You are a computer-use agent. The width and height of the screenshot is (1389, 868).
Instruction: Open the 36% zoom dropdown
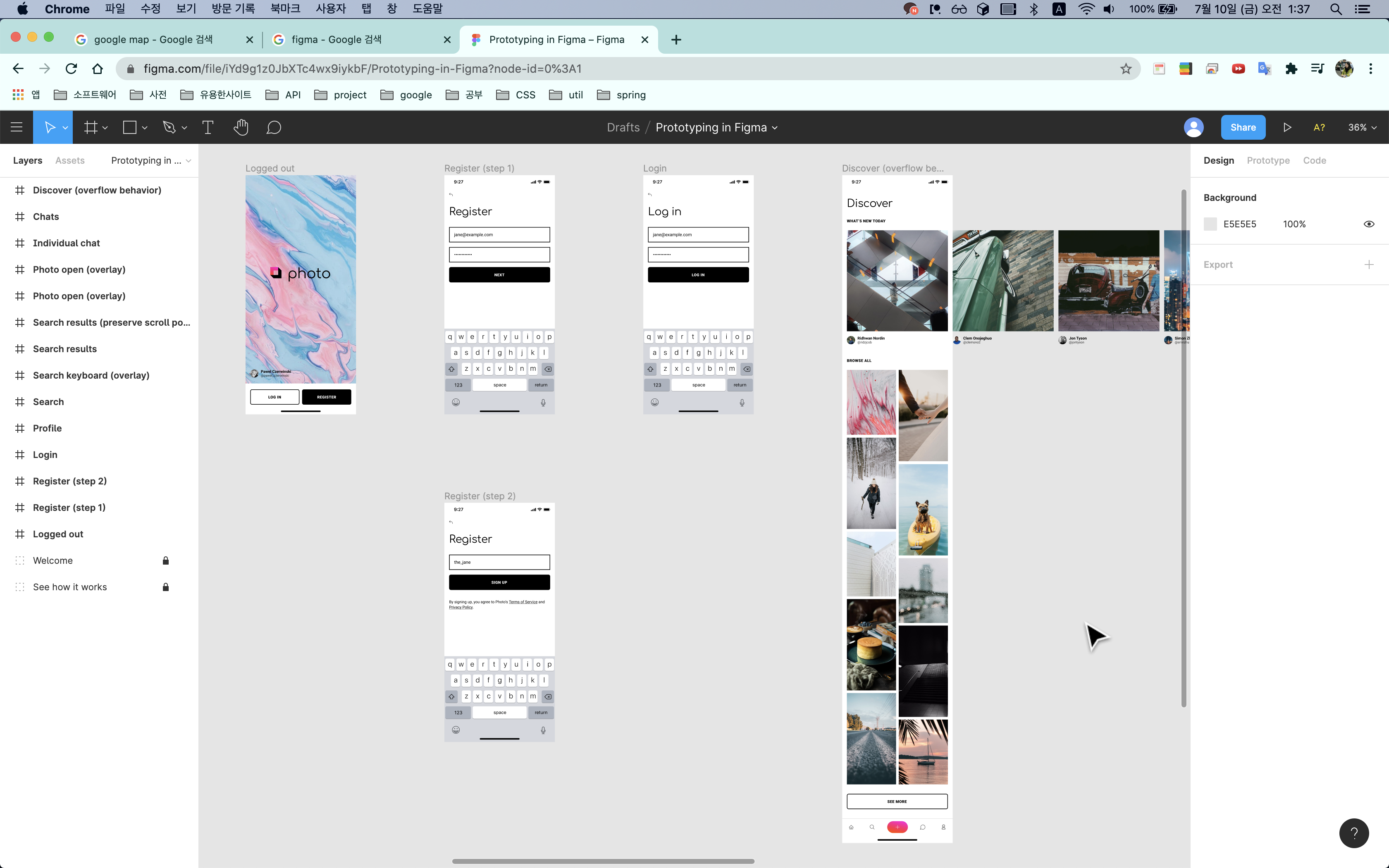tap(1362, 127)
